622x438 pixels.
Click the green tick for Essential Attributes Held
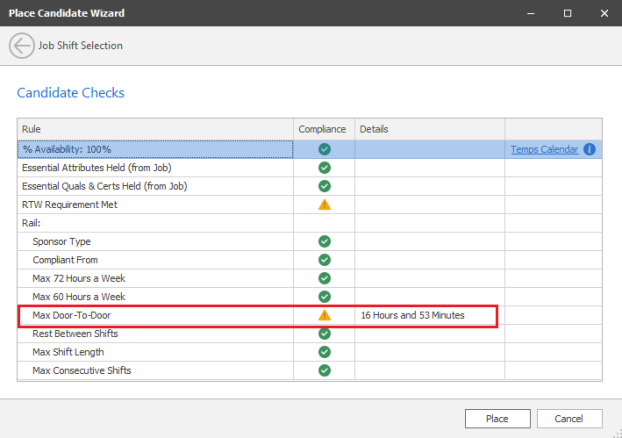[x=324, y=168]
